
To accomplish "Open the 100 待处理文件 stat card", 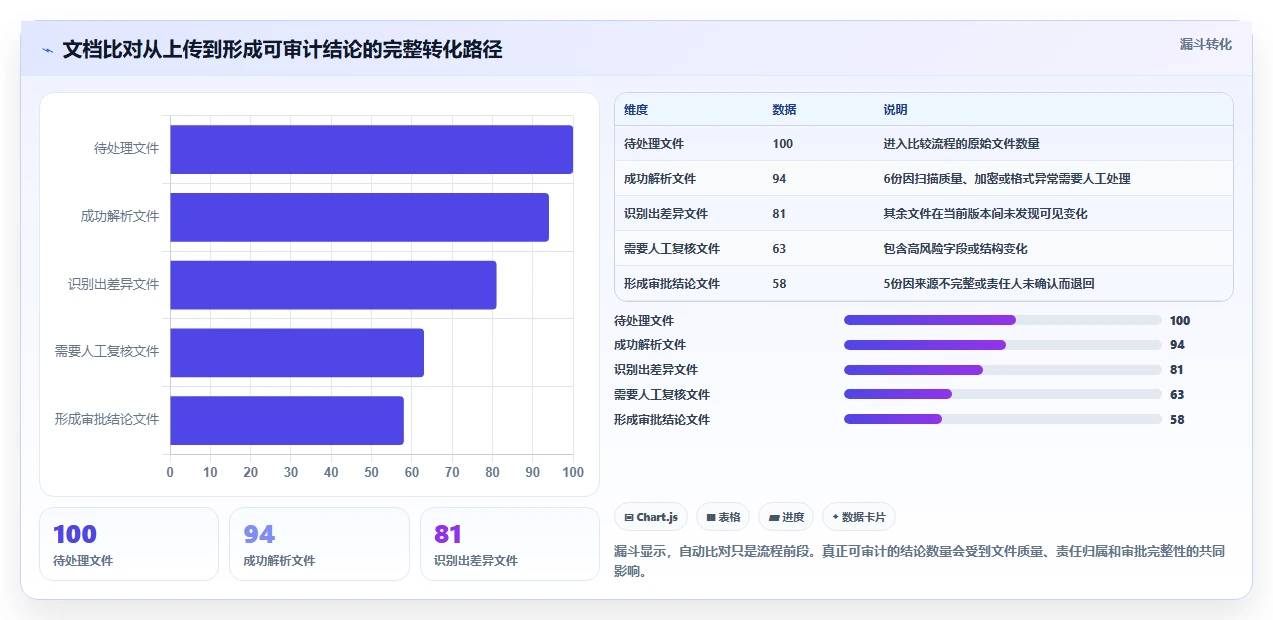I will [129, 544].
